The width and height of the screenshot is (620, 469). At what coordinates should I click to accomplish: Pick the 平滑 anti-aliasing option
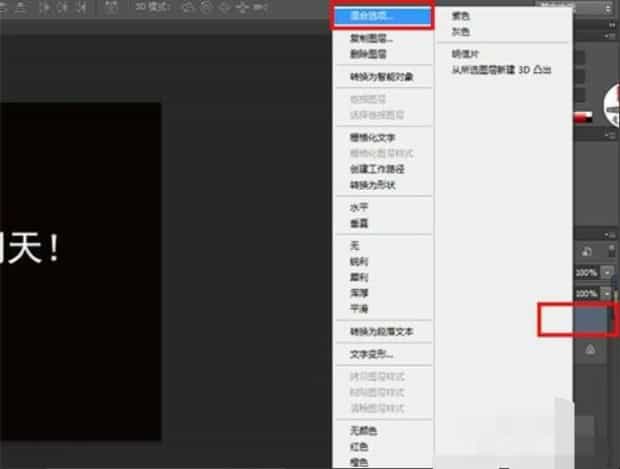358,308
